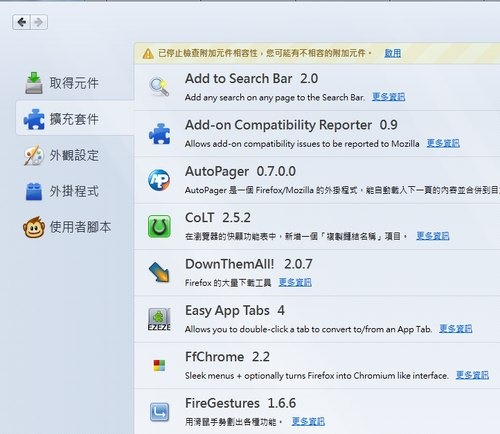
Task: Click the DownThemAll! arrow icon
Action: 159,272
